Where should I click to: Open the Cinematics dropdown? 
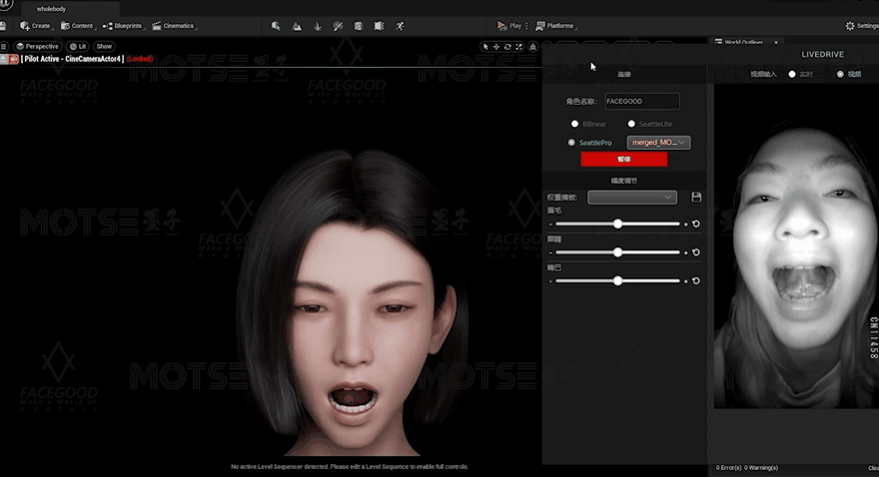pos(174,26)
